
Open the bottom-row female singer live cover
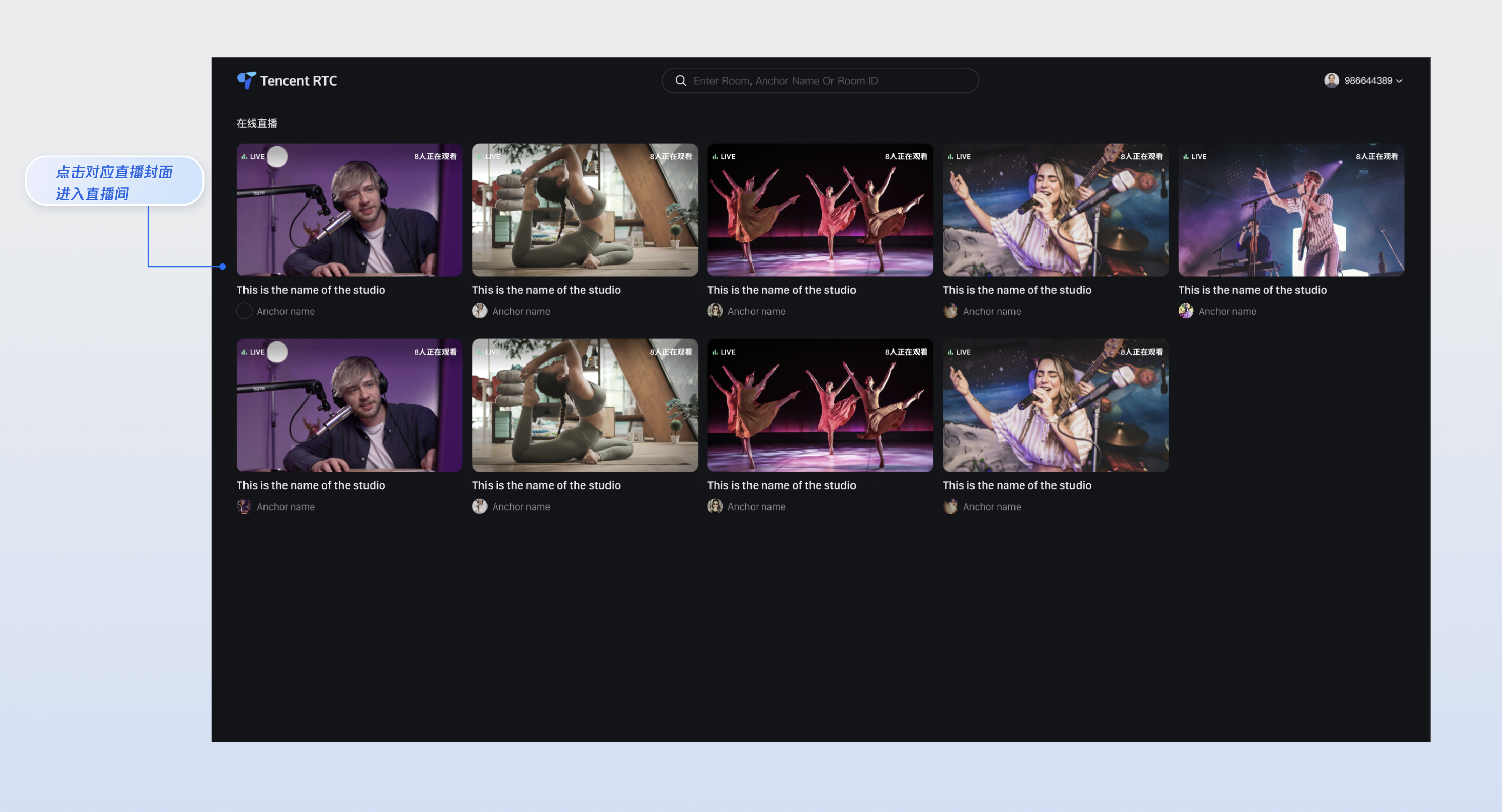click(1056, 405)
